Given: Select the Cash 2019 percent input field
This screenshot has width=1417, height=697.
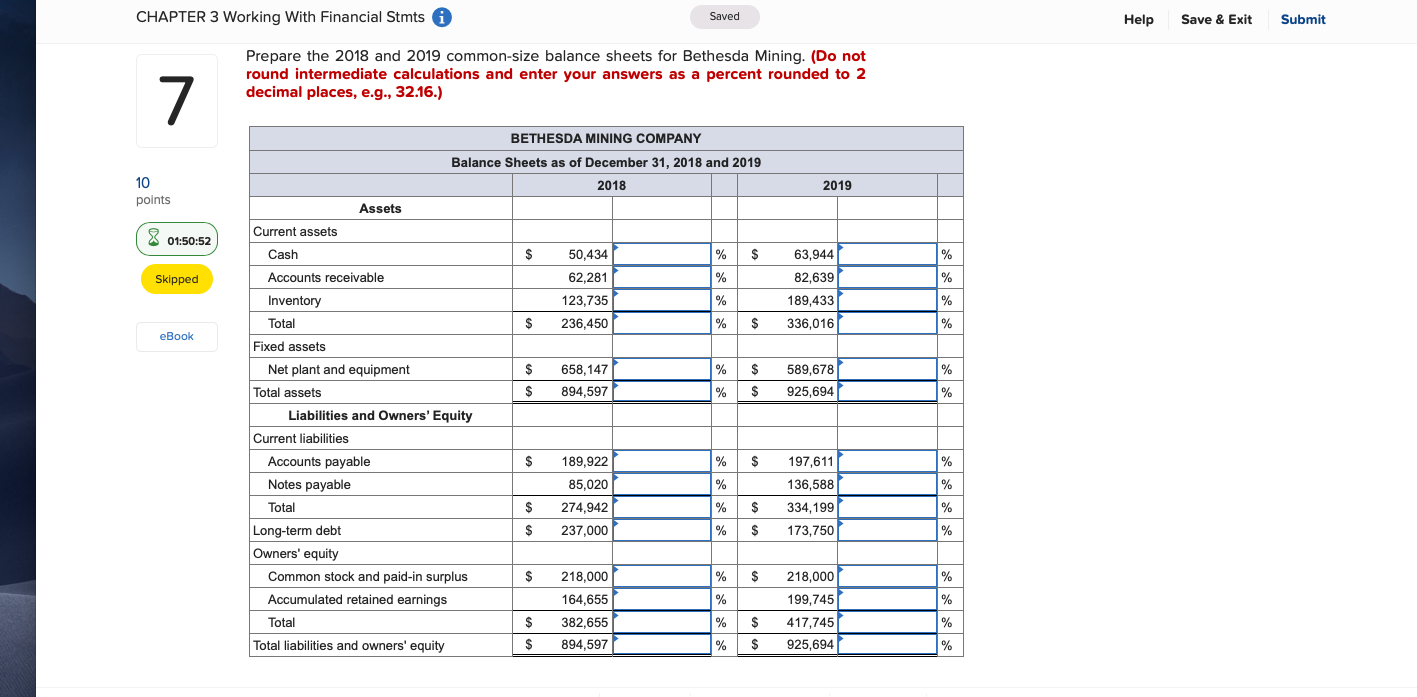Looking at the screenshot, I should 887,254.
